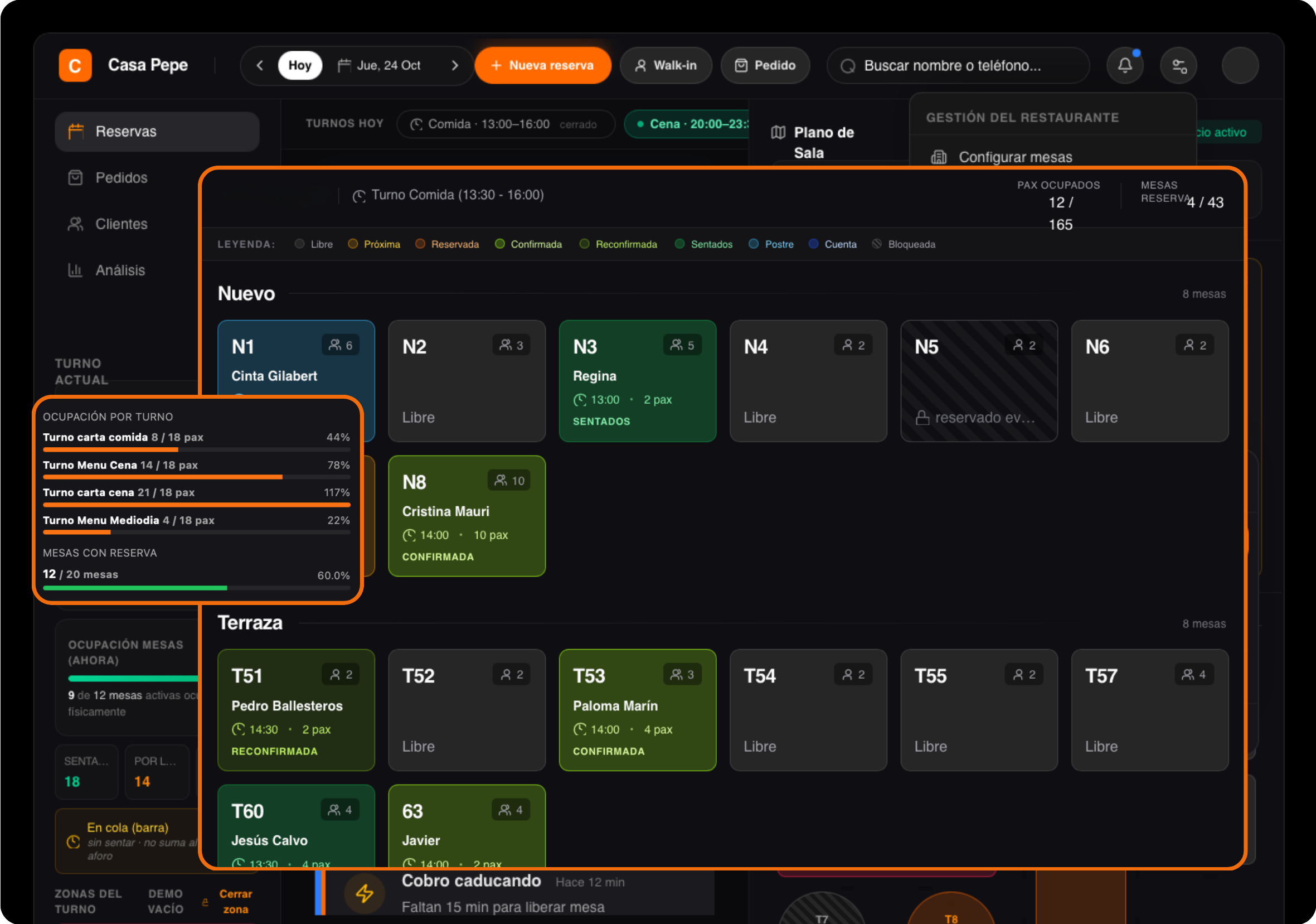The image size is (1316, 924).
Task: Select table T51 Pedro Ballesteros card
Action: pyautogui.click(x=297, y=710)
